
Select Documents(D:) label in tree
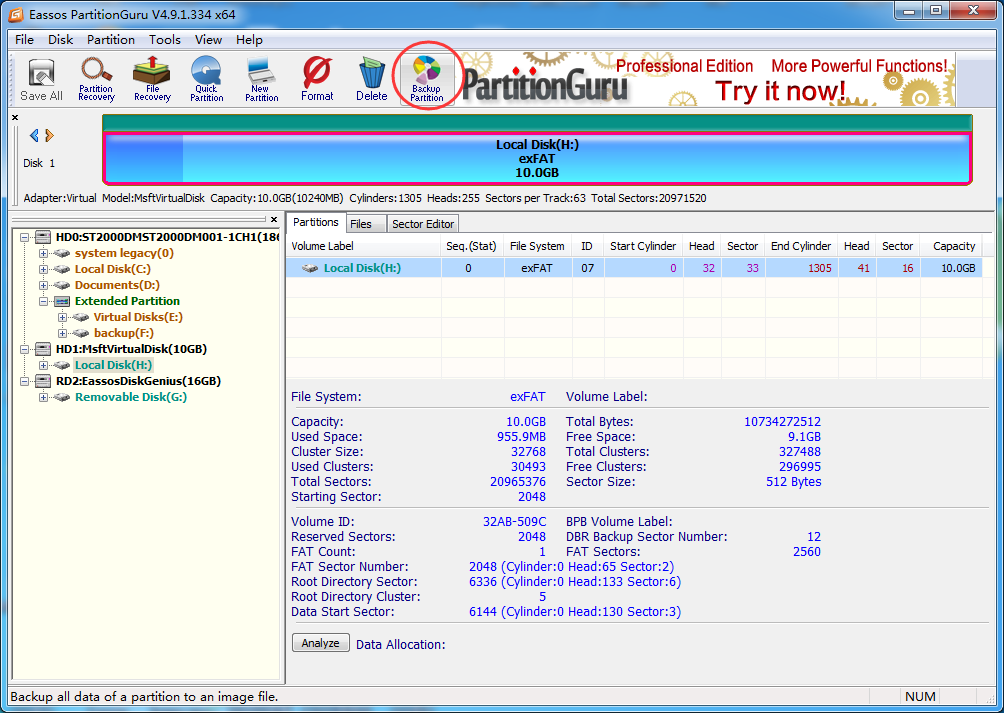point(117,285)
